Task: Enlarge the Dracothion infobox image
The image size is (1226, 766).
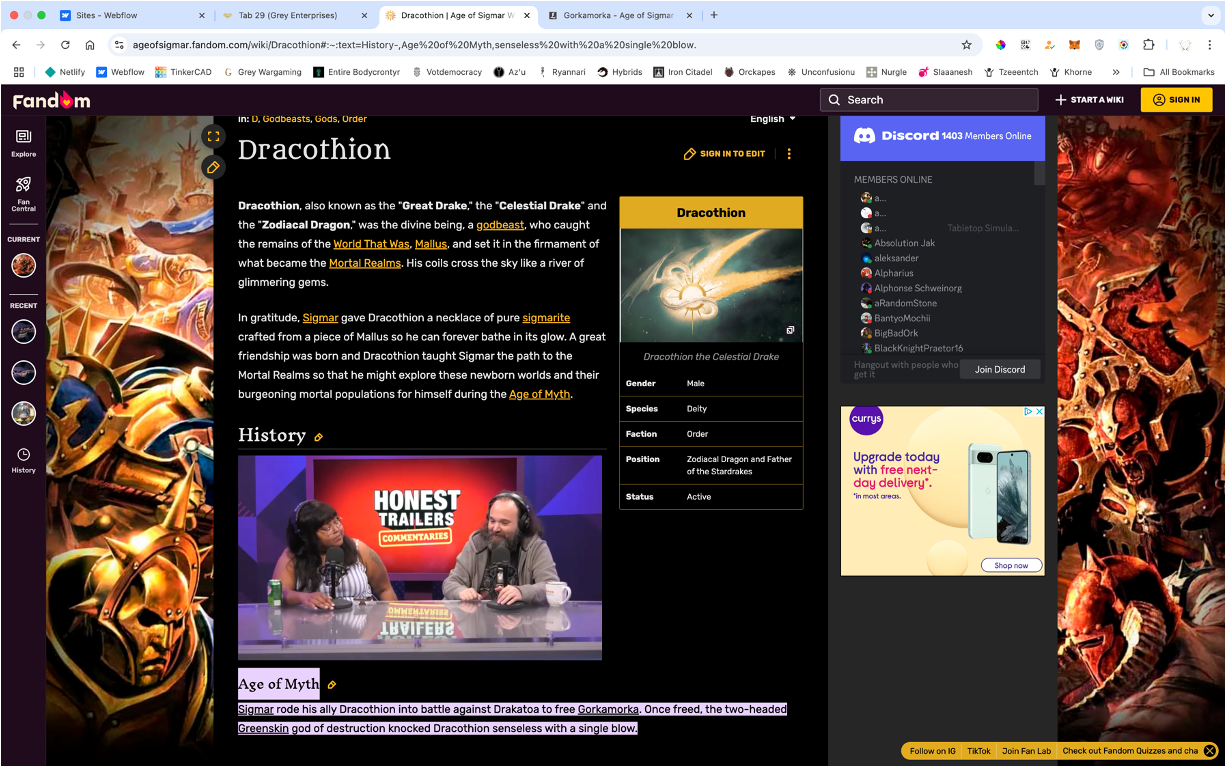Action: (x=790, y=330)
